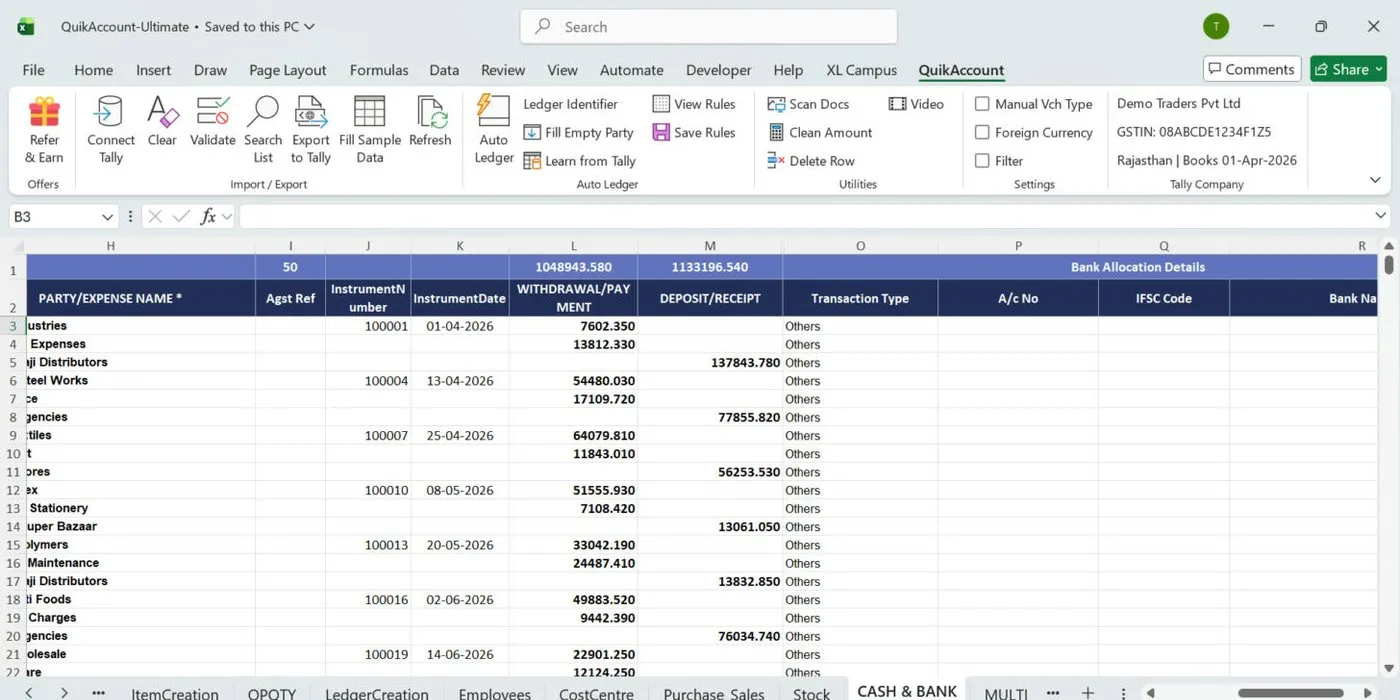Open Search List magnifier tool
The height and width of the screenshot is (700, 1400).
tap(263, 112)
